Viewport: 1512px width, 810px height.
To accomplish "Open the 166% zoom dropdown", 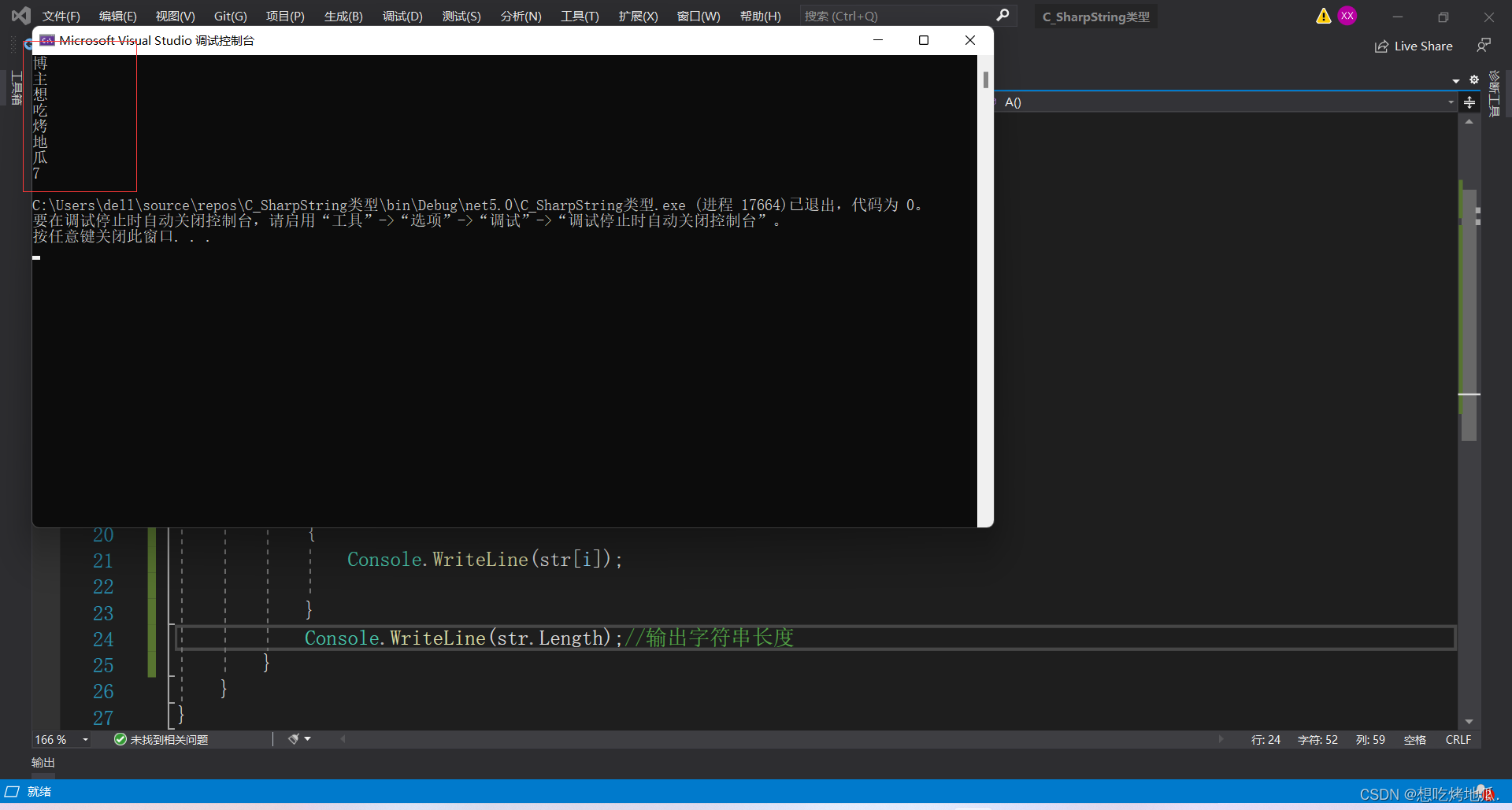I will (x=85, y=739).
